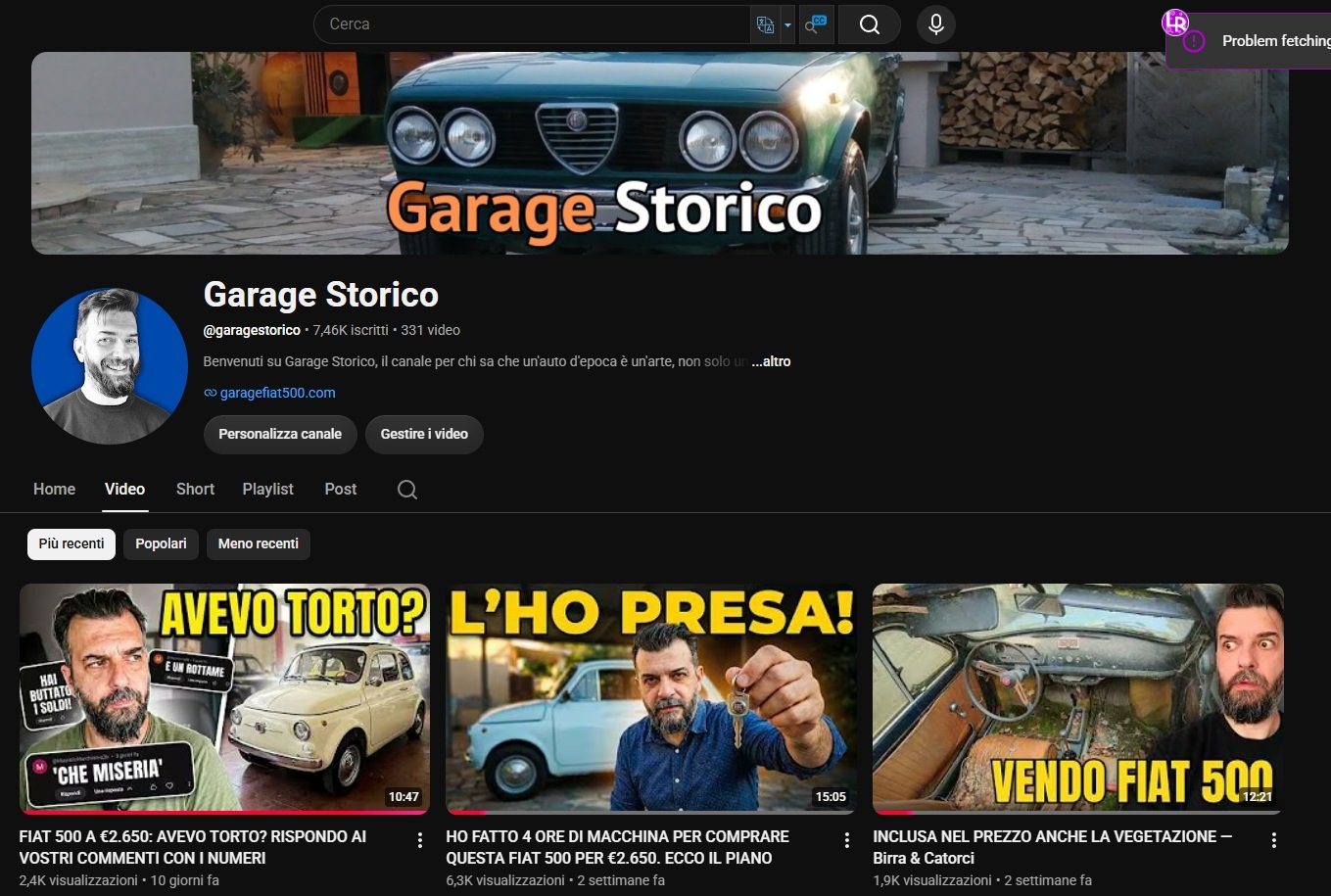
Task: Switch to the Home tab
Action: (55, 489)
